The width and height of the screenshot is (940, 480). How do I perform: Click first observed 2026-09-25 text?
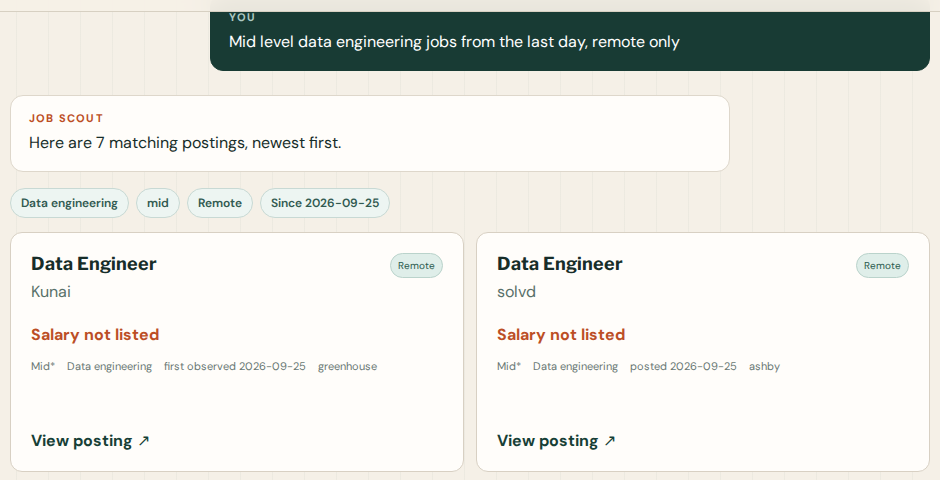coord(235,366)
